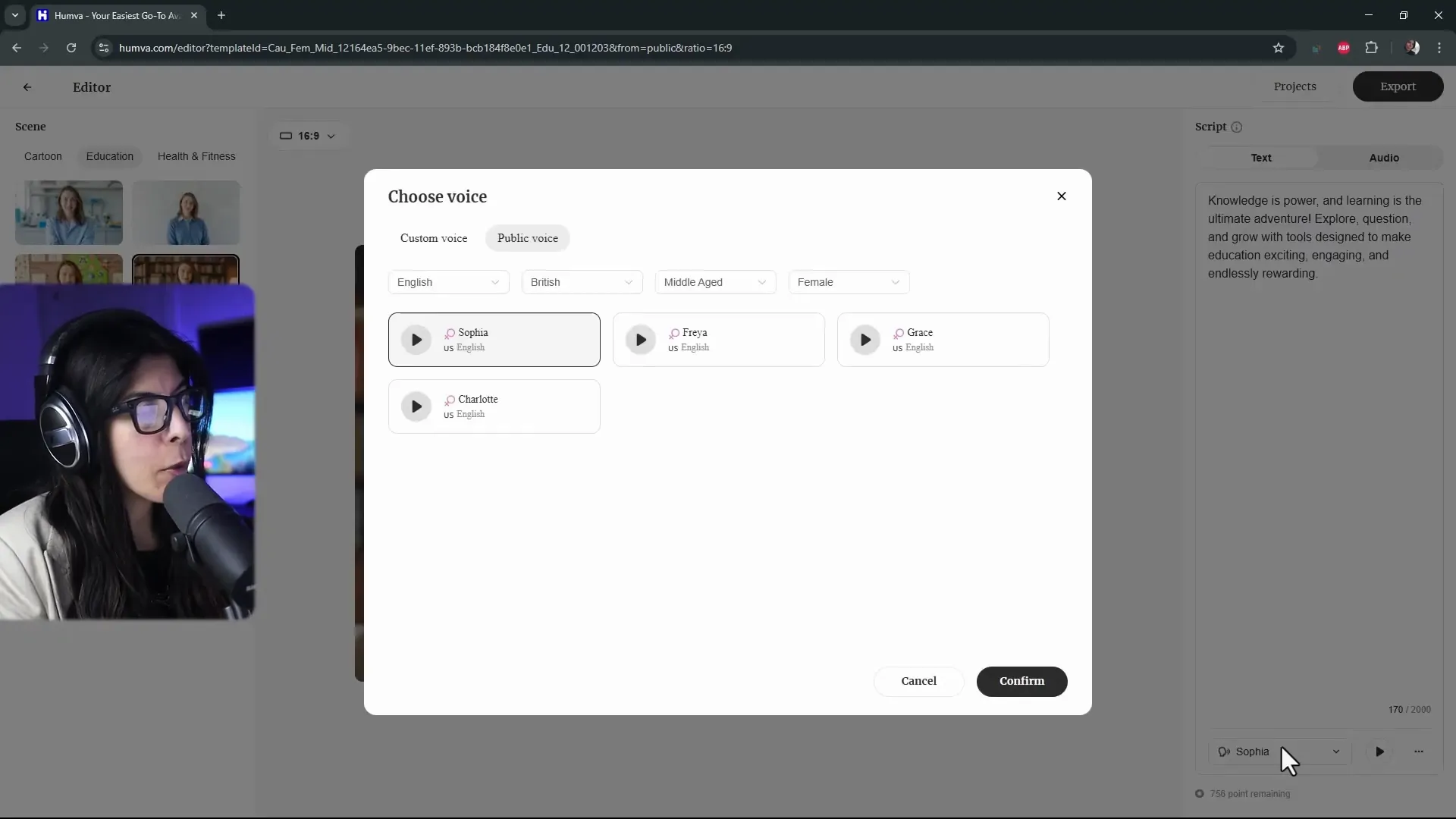Open the British accent dropdown
The height and width of the screenshot is (819, 1456).
tap(582, 282)
